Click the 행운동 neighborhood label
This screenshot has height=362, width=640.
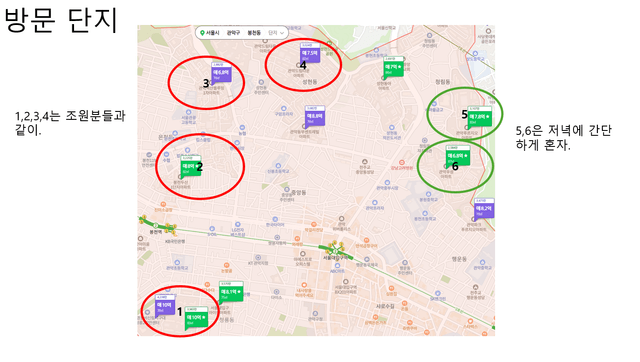point(459,259)
